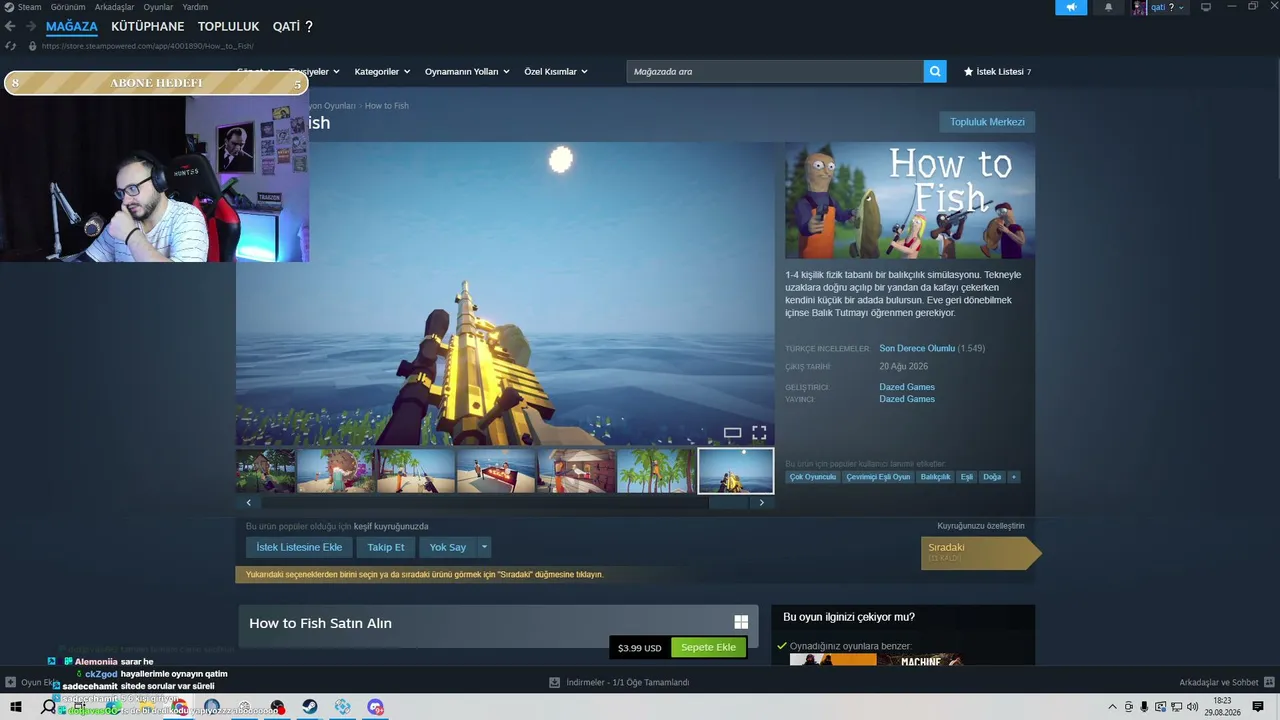Open Steam announcements megaphone button
1280x720 pixels.
[x=1071, y=7]
